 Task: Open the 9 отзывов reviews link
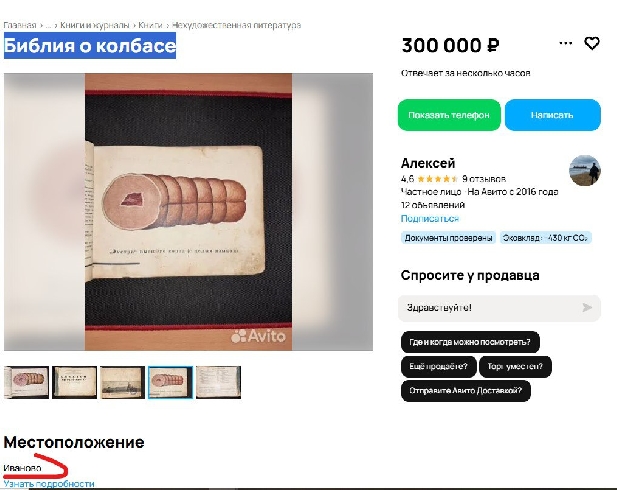tap(484, 179)
